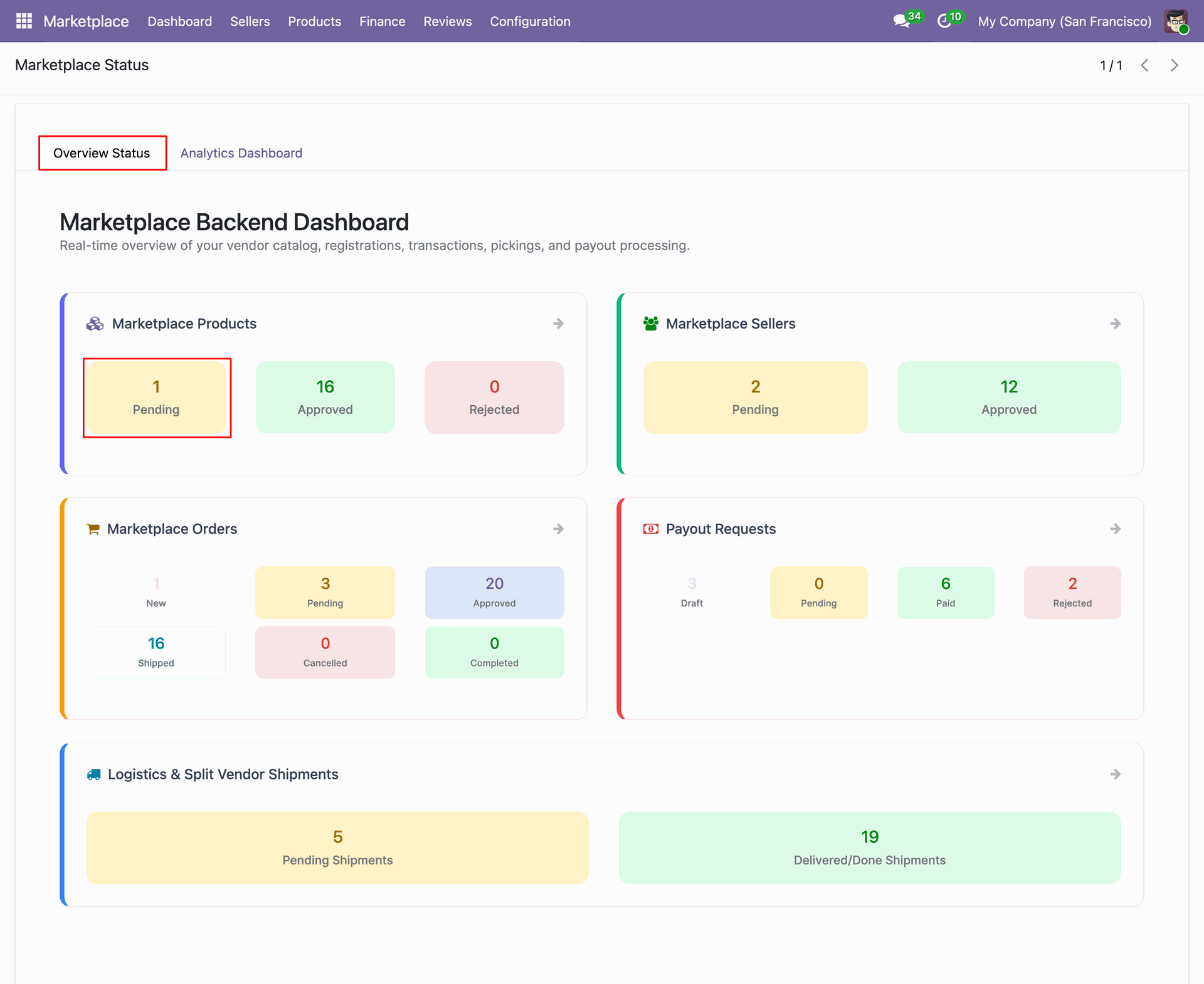Go to next record with right chevron
Screen dimensions: 1204x984
tap(1175, 65)
